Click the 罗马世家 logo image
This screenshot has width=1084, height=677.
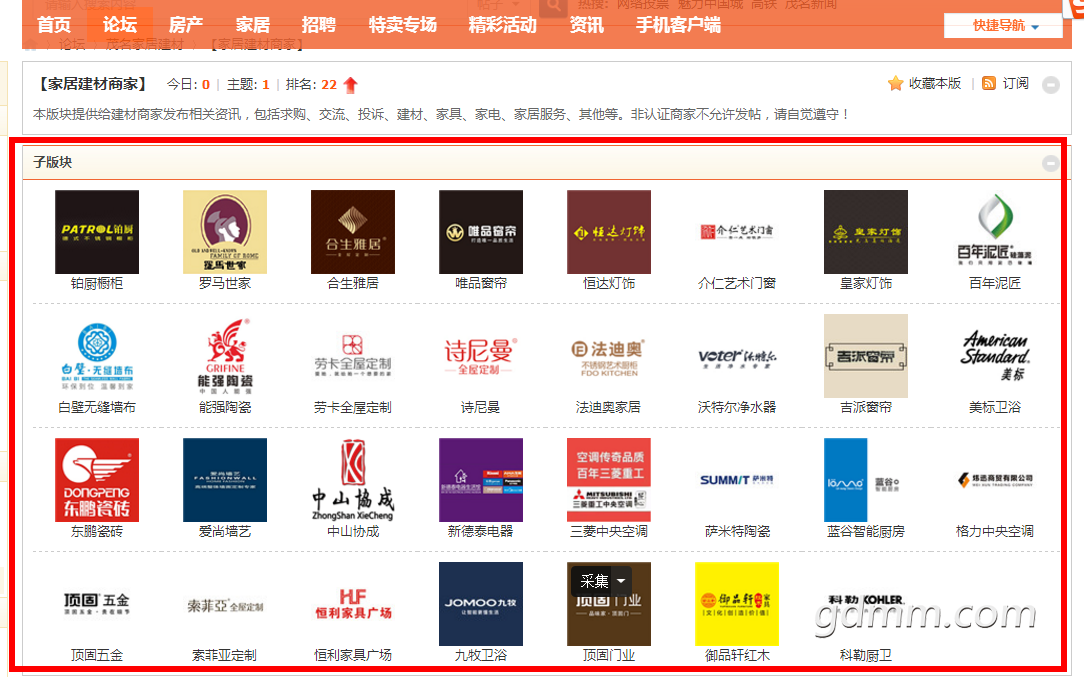pyautogui.click(x=225, y=232)
